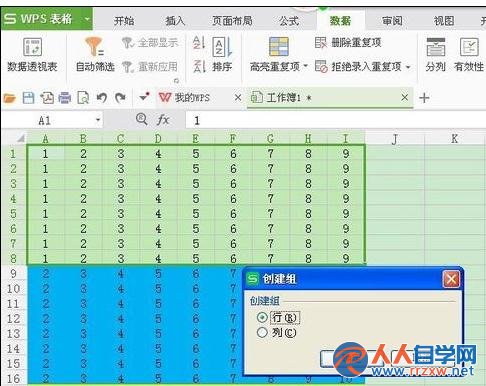Select column J header

pyautogui.click(x=395, y=139)
